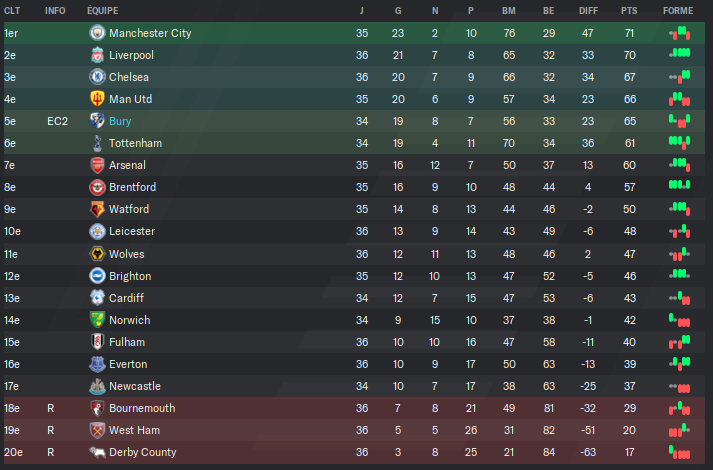Screen dimensions: 713x470
Task: Click the ÉQUIPE column header
Action: 103,10
